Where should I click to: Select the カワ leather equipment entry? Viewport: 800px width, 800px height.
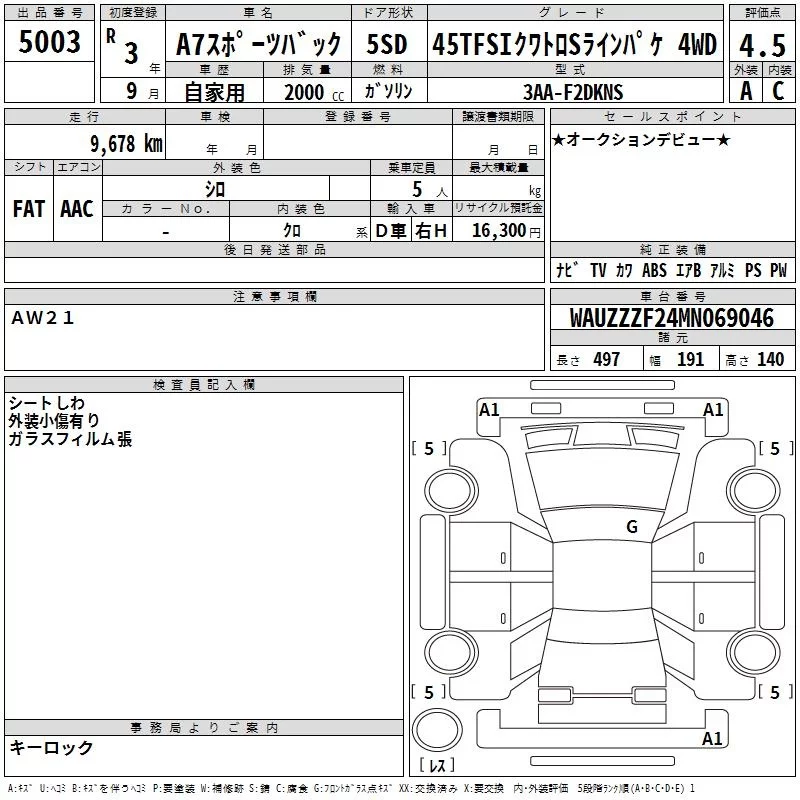click(x=624, y=270)
